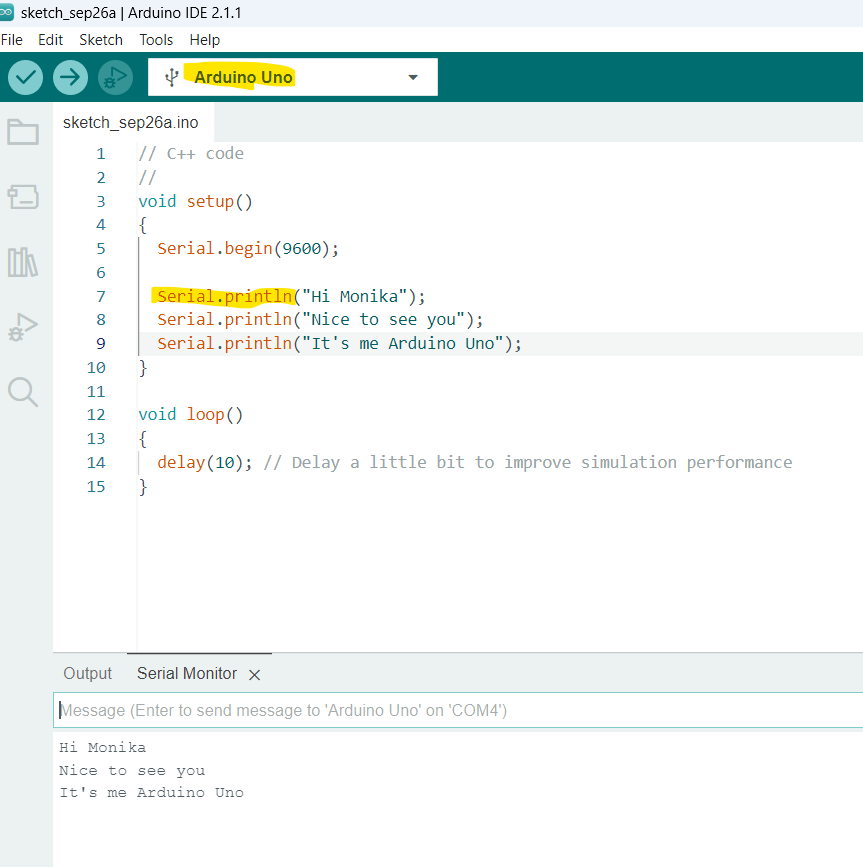This screenshot has height=867, width=863.
Task: Expand the Arduino Uno board dropdown
Action: tap(413, 77)
